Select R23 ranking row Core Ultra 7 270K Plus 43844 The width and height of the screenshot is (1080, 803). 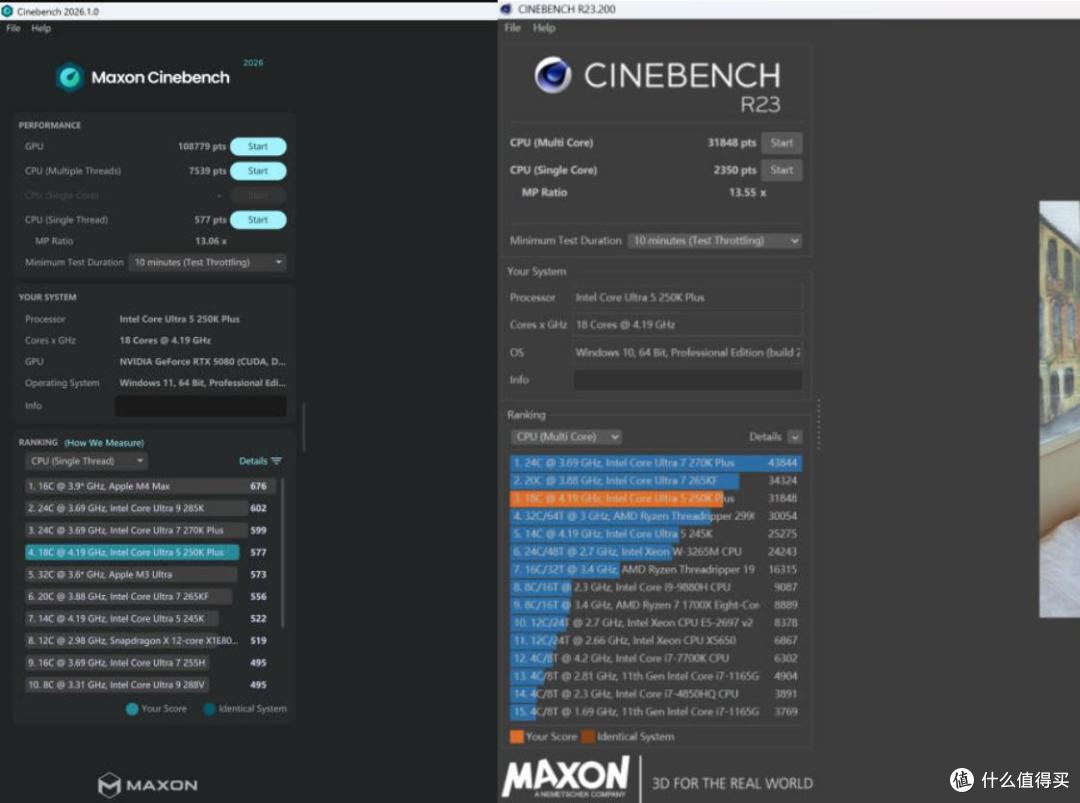(x=656, y=463)
